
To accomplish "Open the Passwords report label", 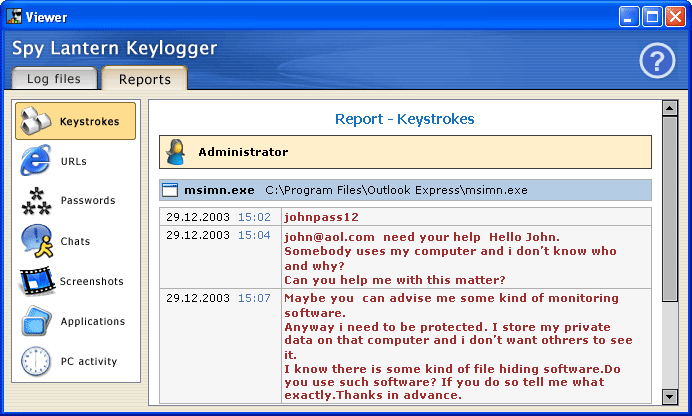I will point(88,201).
